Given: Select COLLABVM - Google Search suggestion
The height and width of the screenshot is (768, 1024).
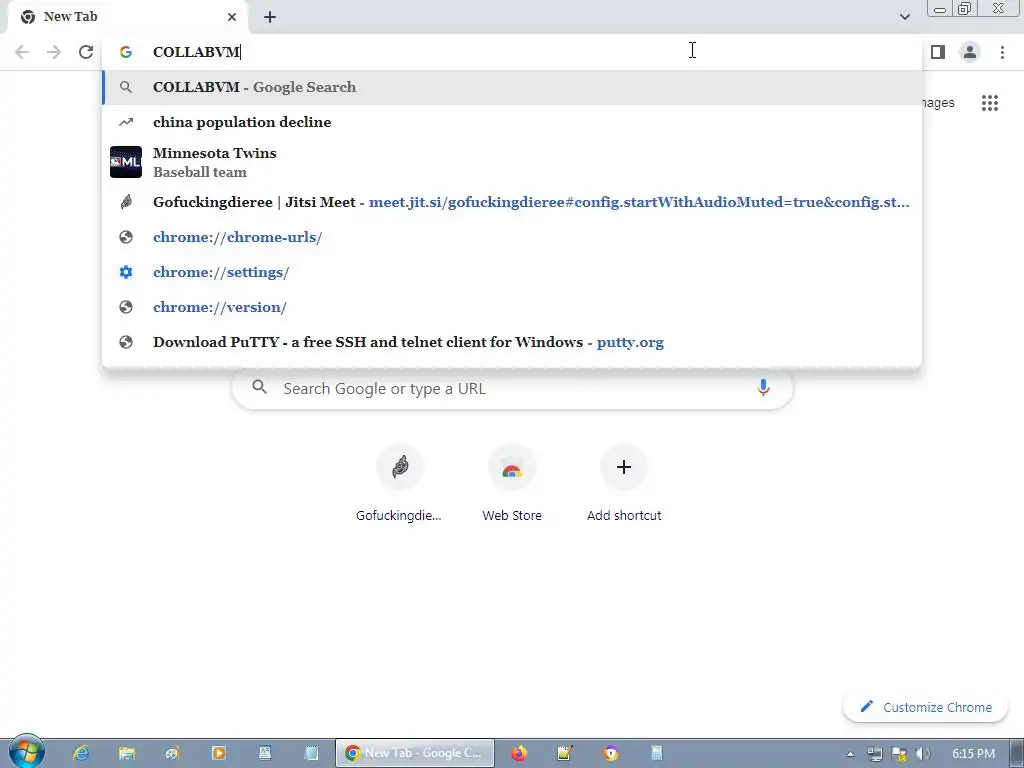Looking at the screenshot, I should point(513,88).
